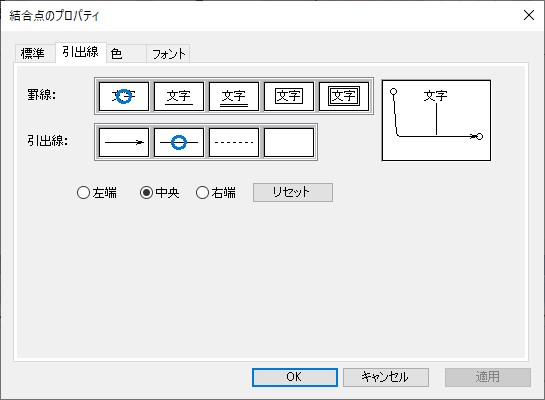
Task: Select the no-border 文字 ruled line style
Action: click(x=124, y=96)
